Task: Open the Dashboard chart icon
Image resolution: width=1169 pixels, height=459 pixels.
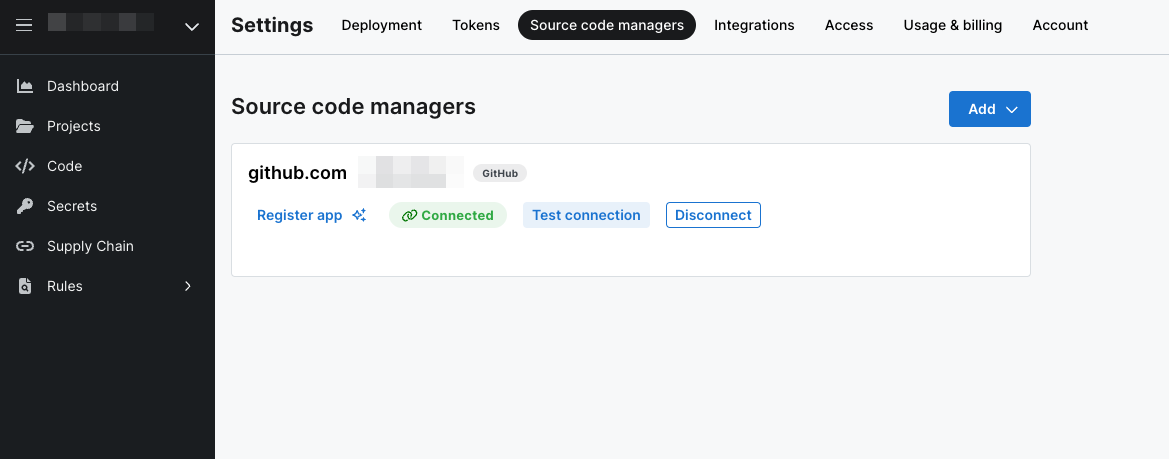Action: click(25, 86)
